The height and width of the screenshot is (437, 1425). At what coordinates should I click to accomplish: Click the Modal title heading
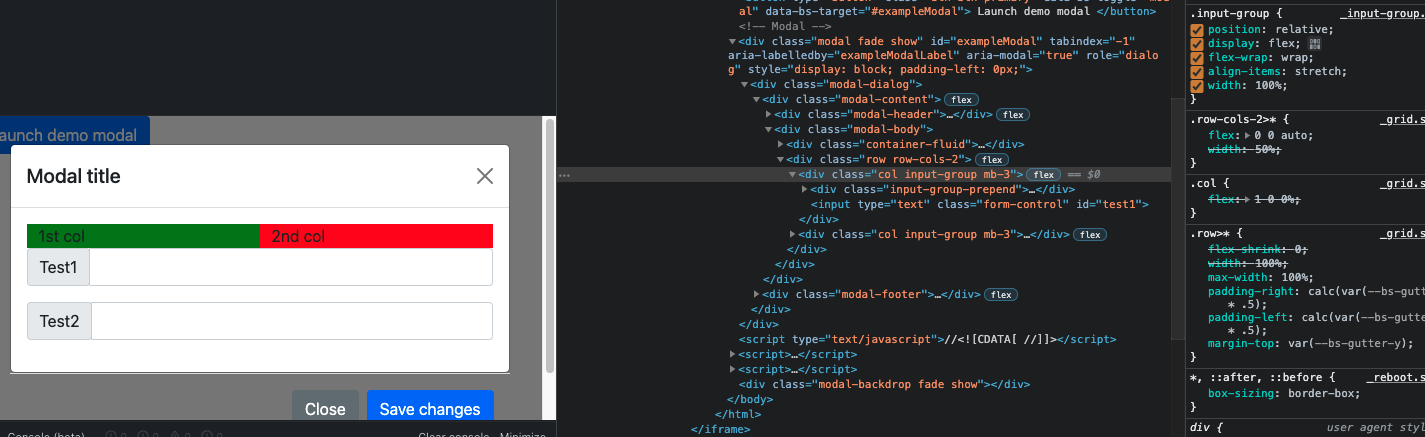(x=74, y=176)
